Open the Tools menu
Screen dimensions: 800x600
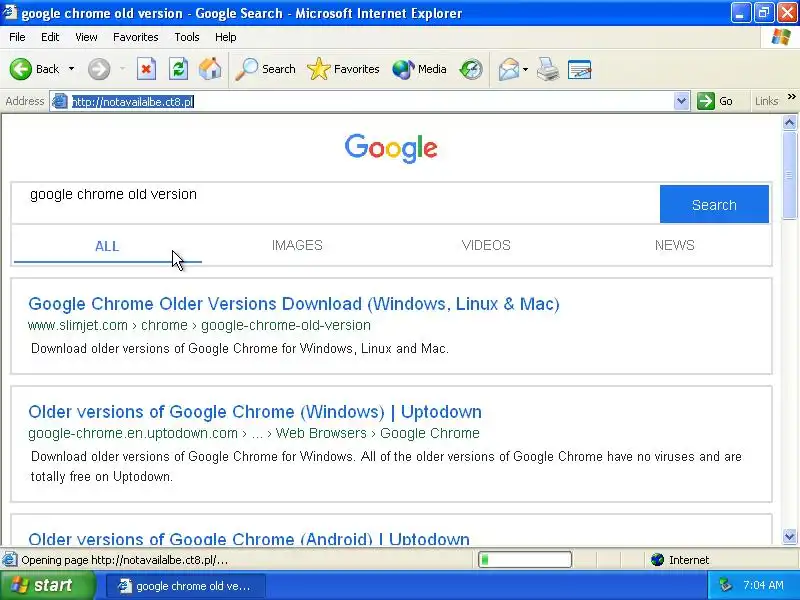[187, 37]
